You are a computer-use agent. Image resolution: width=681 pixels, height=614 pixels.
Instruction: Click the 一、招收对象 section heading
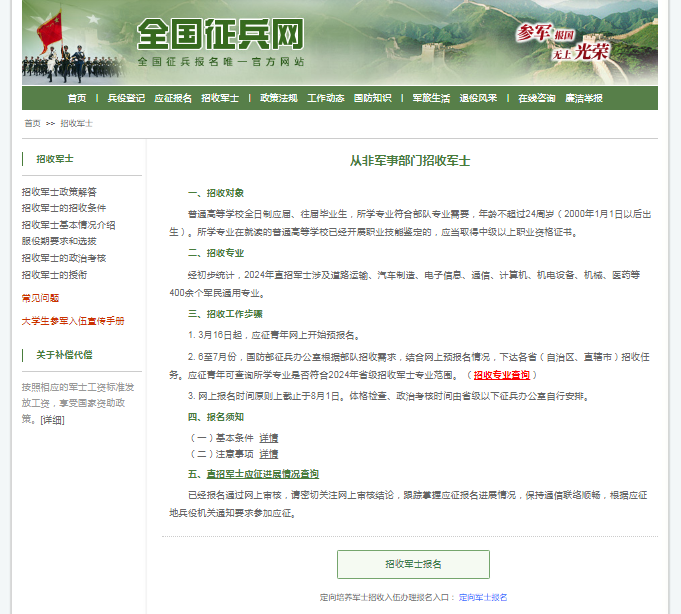[216, 193]
